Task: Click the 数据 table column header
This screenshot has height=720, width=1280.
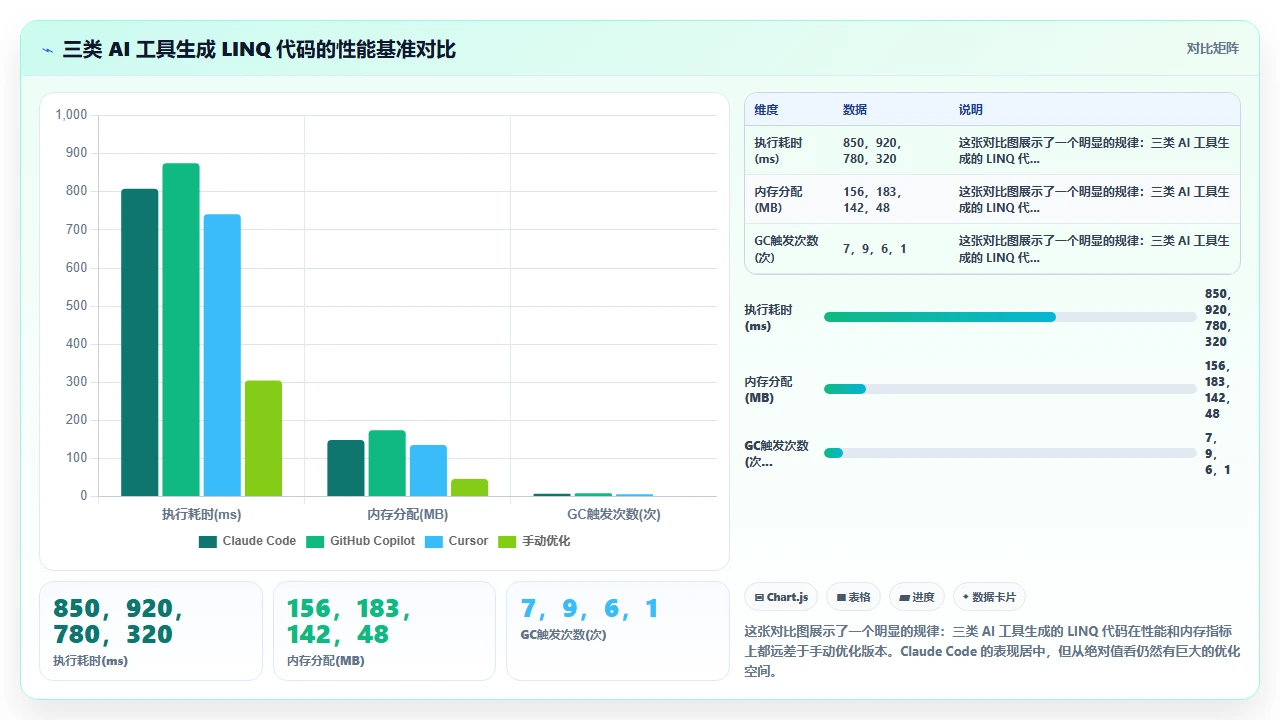Action: (x=855, y=110)
